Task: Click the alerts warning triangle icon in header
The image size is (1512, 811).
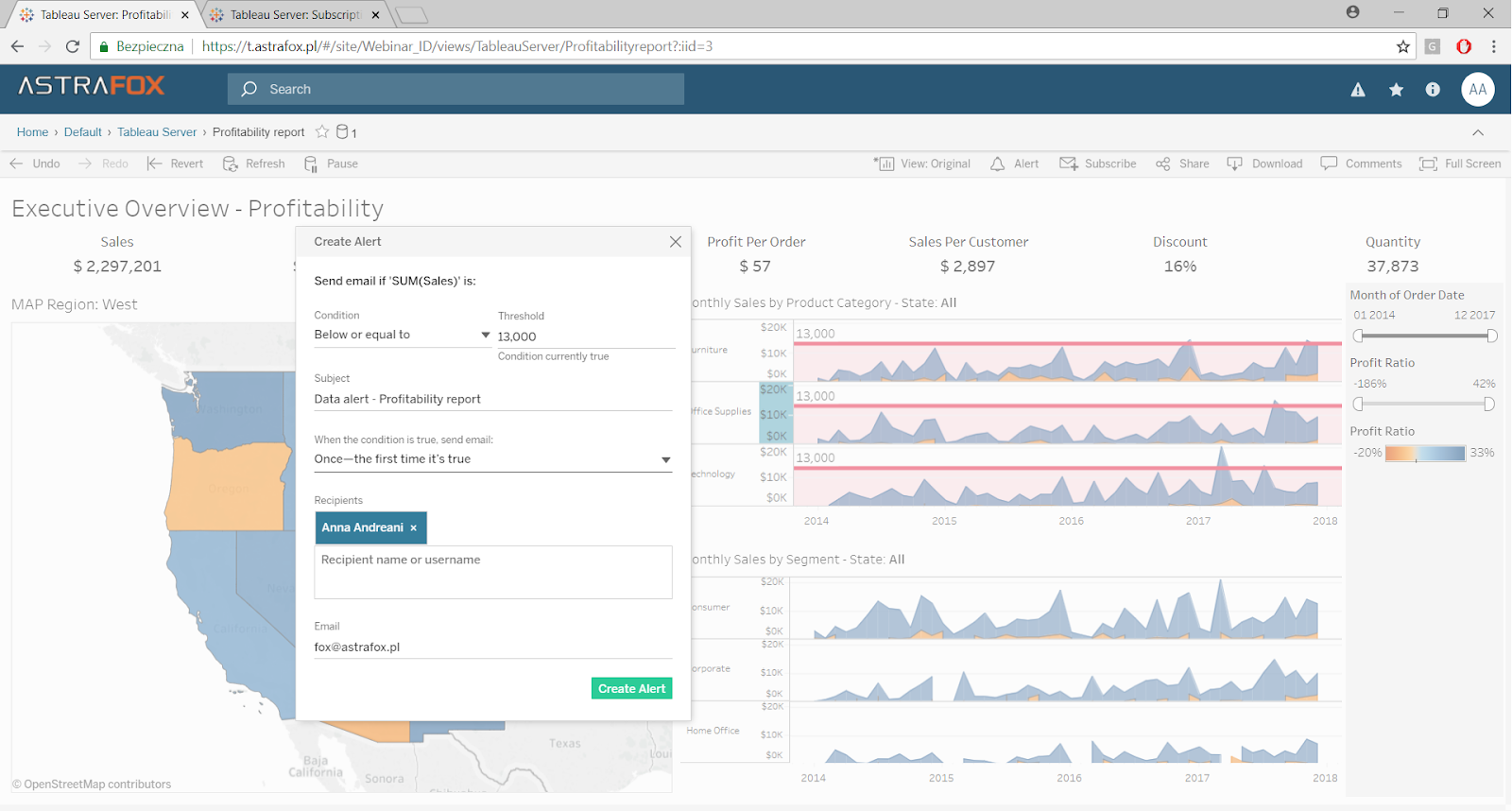Action: coord(1358,90)
